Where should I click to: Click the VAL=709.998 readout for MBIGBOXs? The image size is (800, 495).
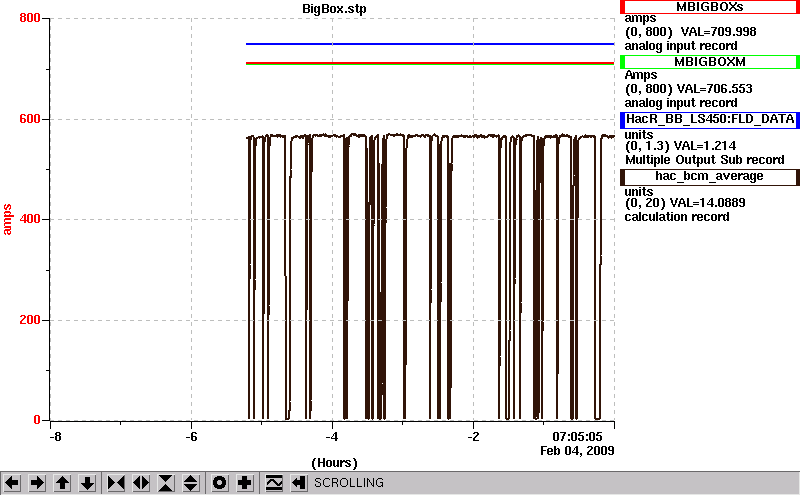[x=718, y=32]
